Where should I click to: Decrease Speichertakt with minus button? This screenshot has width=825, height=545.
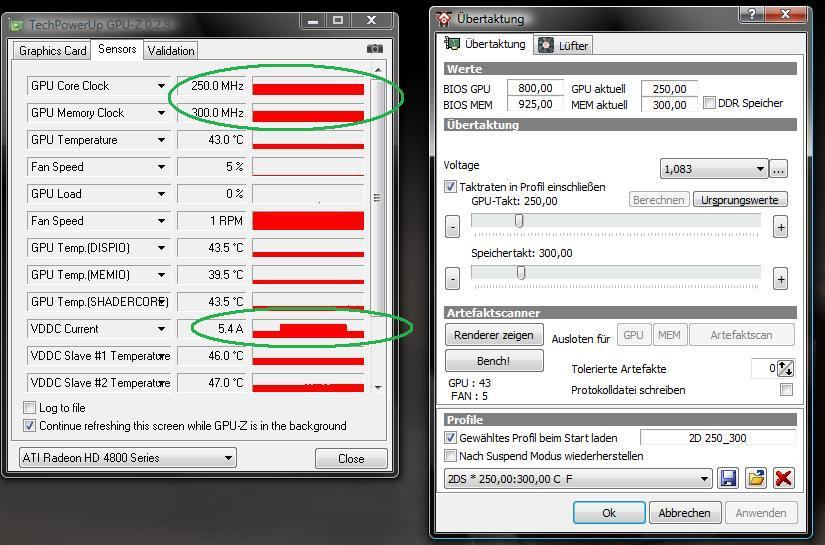point(452,279)
